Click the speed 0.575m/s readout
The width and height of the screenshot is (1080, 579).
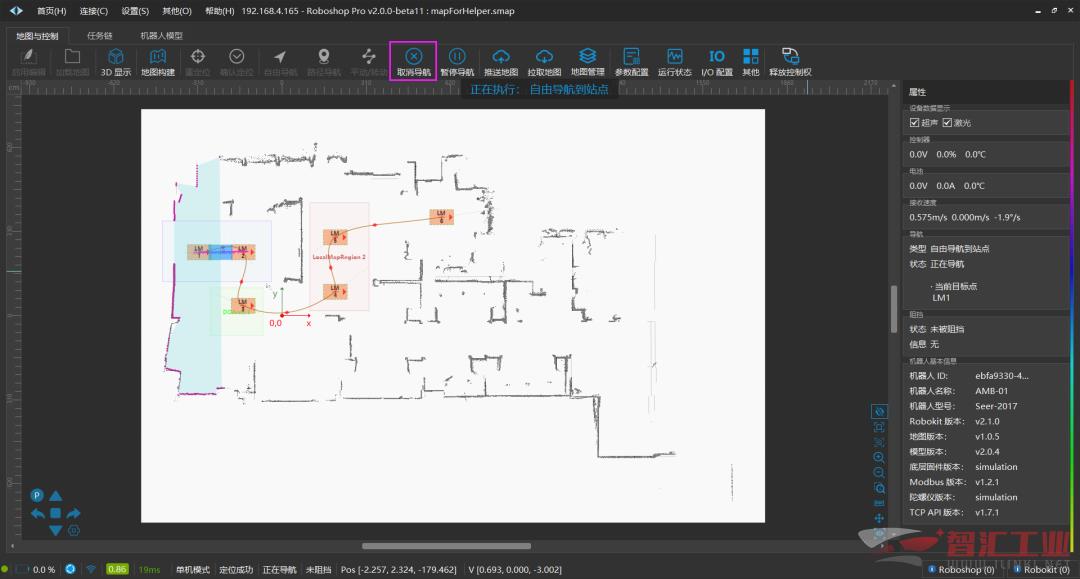[928, 217]
